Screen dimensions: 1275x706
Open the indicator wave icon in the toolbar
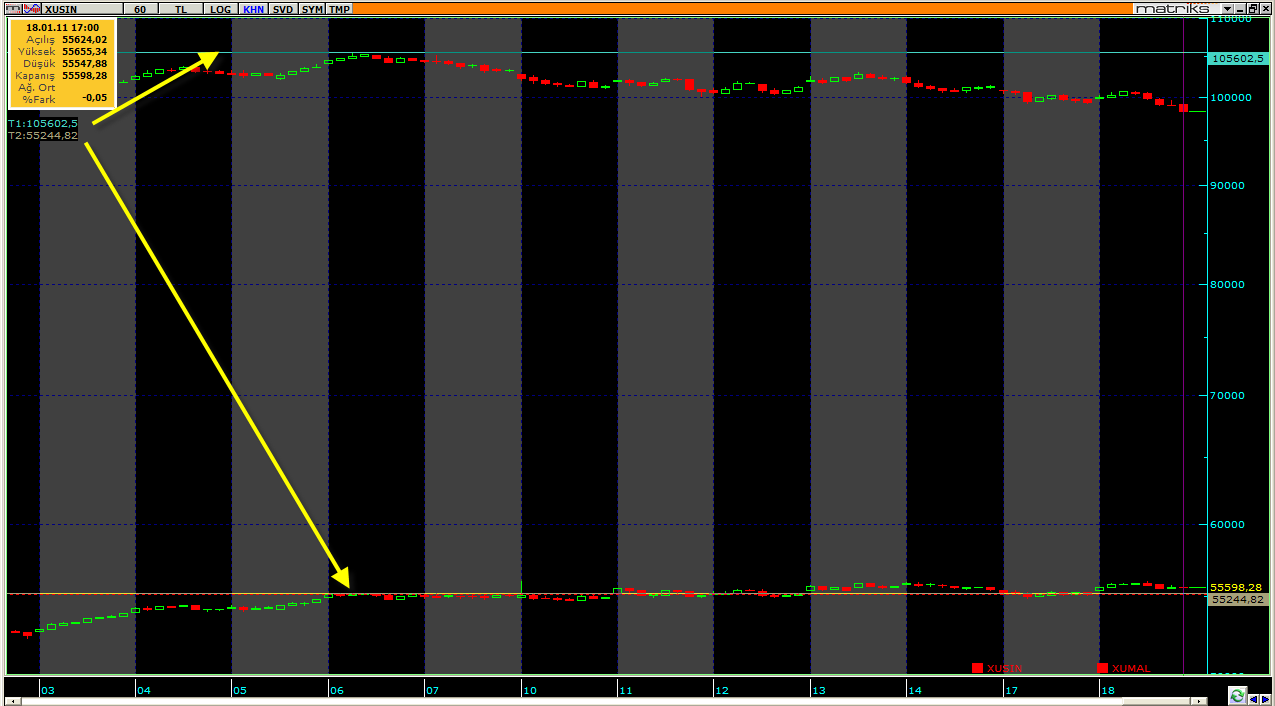[x=32, y=8]
